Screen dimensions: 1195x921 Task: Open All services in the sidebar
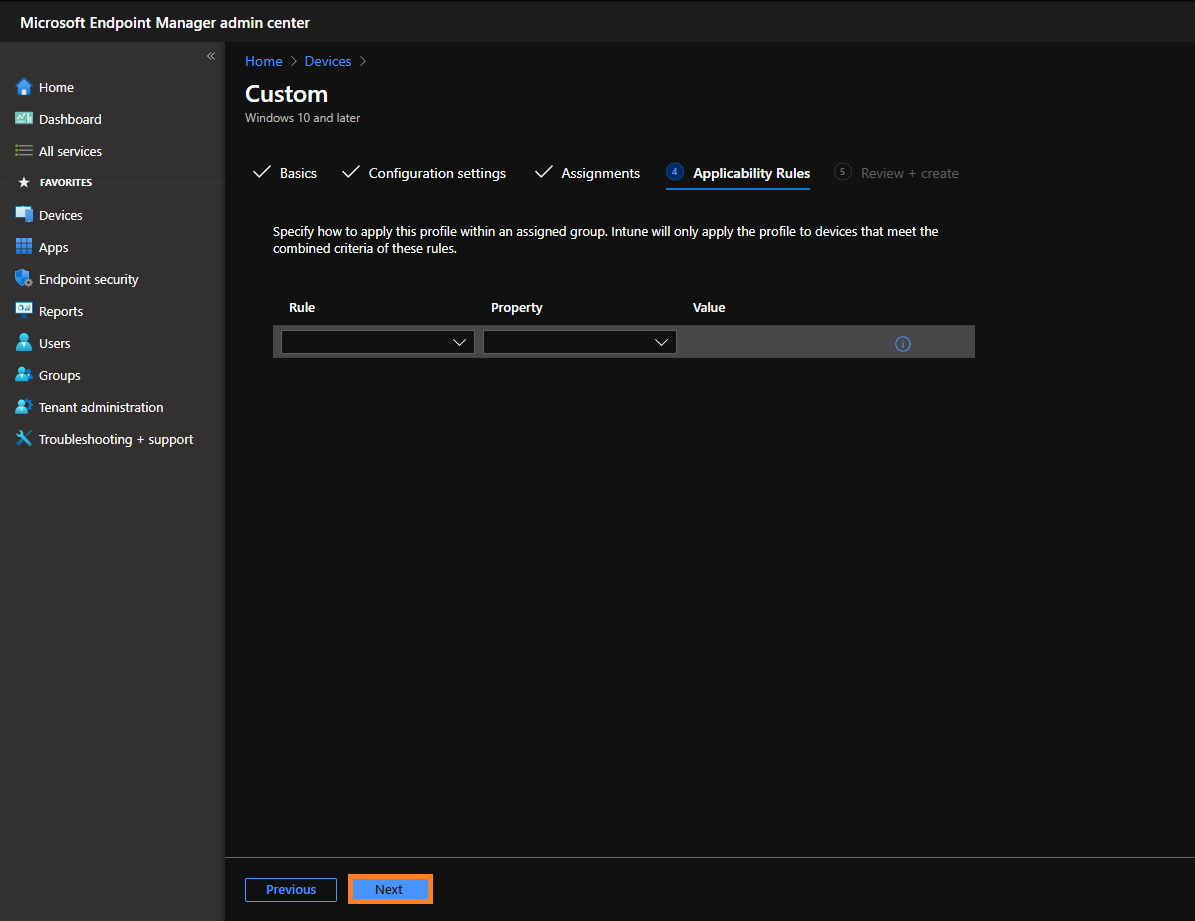point(70,152)
